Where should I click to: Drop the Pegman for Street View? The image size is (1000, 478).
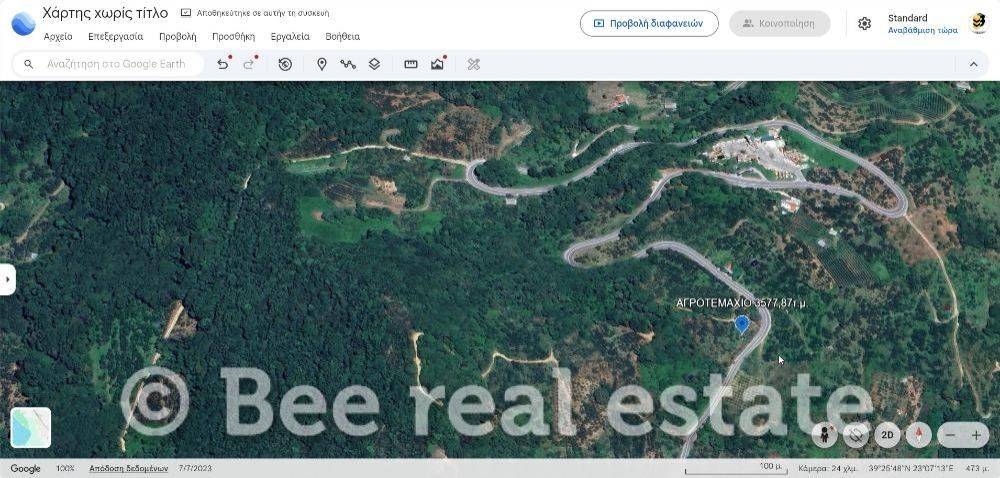pyautogui.click(x=825, y=435)
